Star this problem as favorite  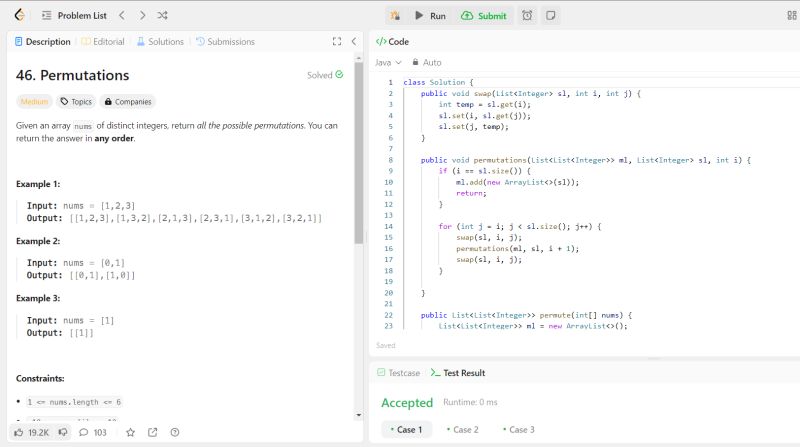[130, 432]
